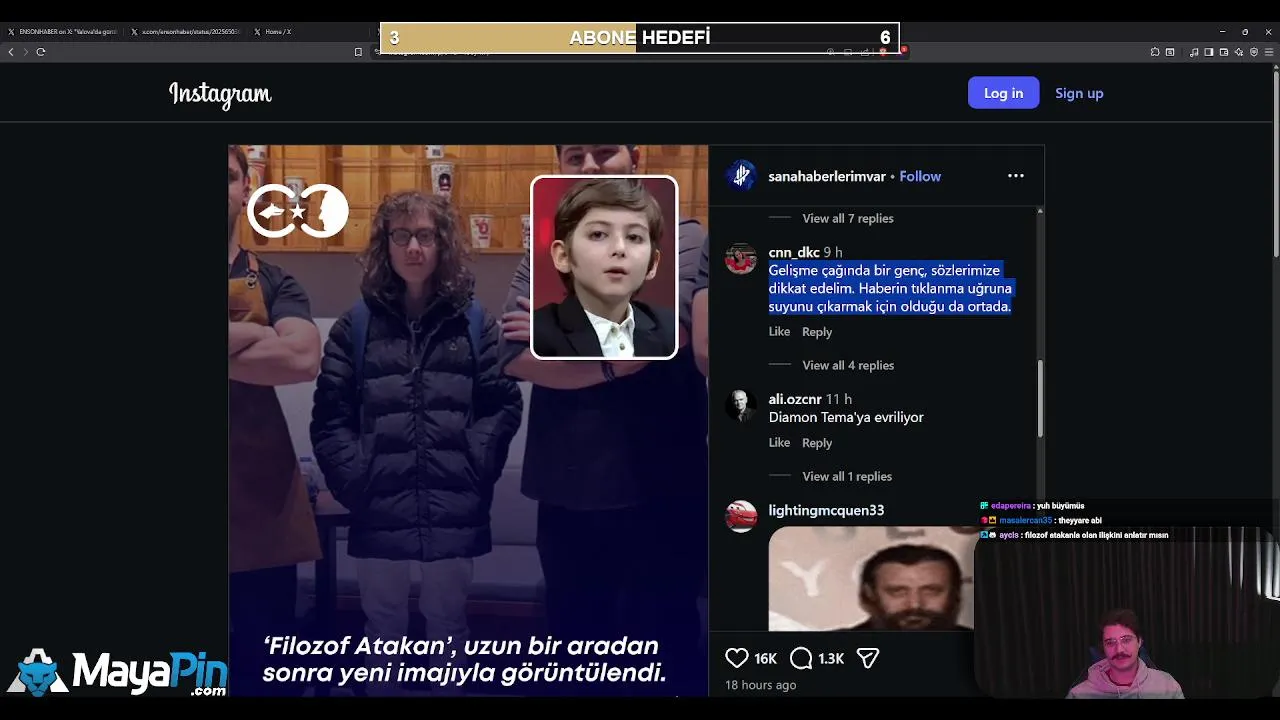Click the Log in button
The width and height of the screenshot is (1280, 720).
(1003, 93)
